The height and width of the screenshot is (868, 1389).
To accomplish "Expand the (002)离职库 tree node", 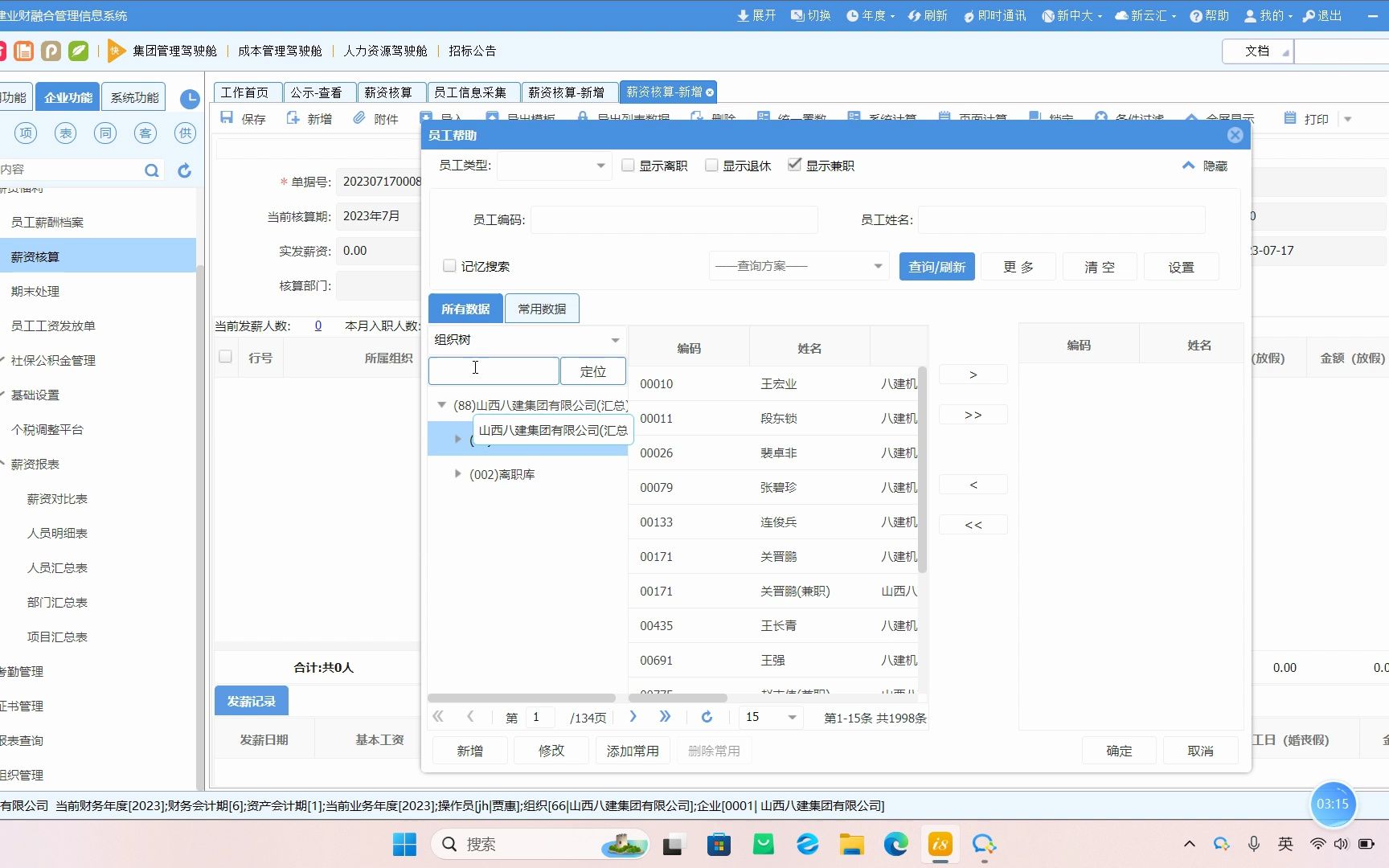I will [x=458, y=474].
